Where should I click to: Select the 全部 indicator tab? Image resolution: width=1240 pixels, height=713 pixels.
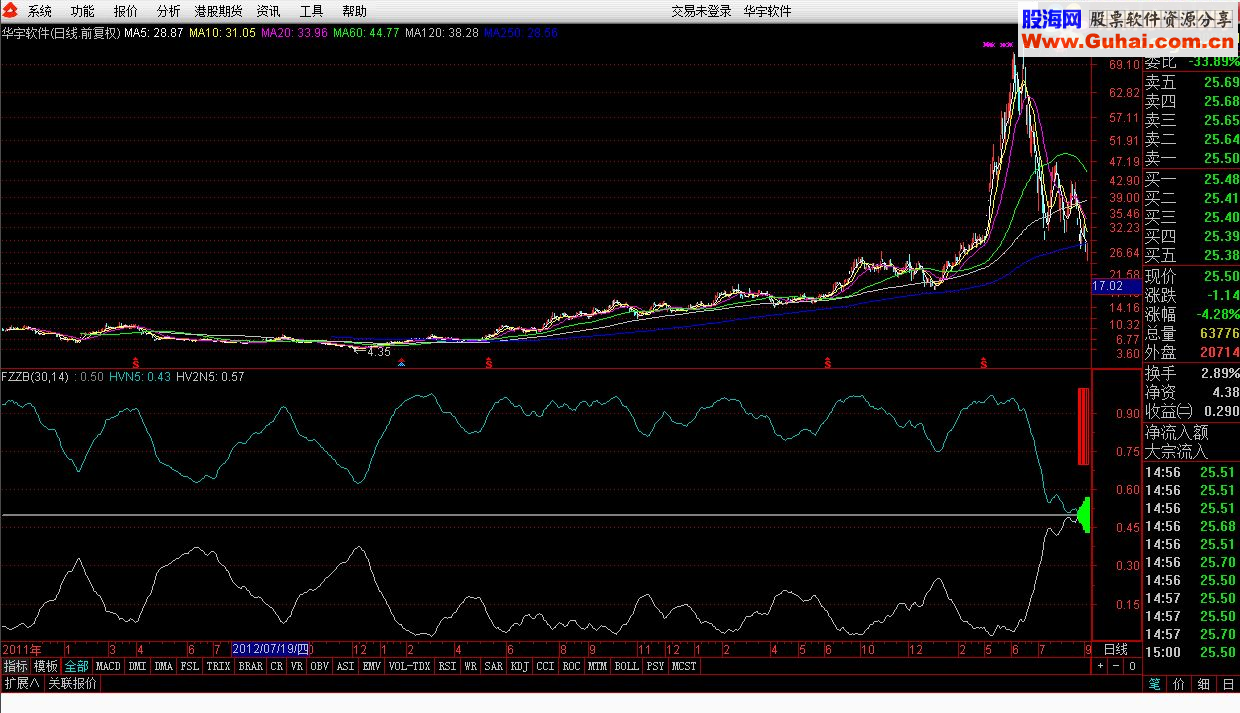[77, 666]
